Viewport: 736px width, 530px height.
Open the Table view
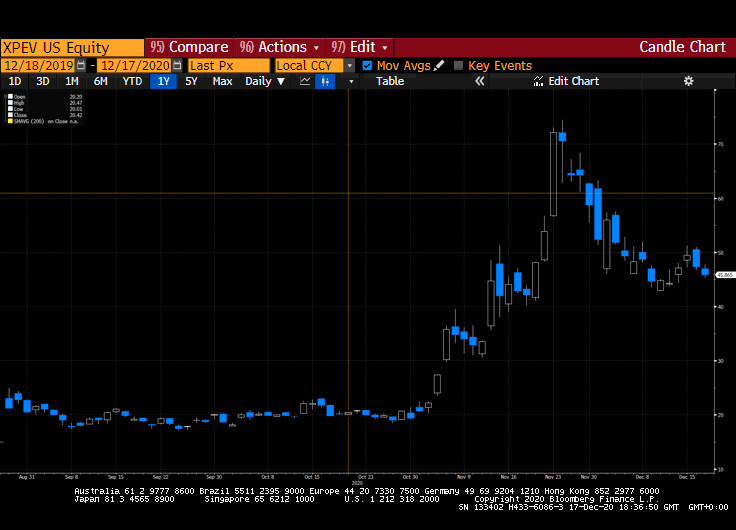coord(390,81)
